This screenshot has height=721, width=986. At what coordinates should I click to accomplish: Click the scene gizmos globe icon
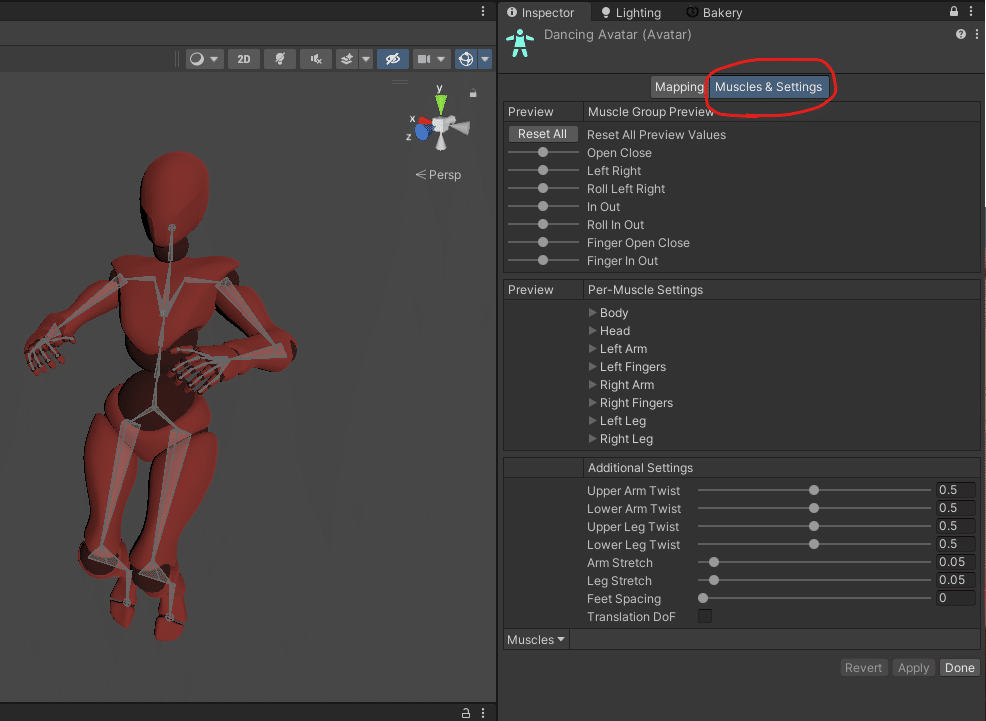coord(464,59)
